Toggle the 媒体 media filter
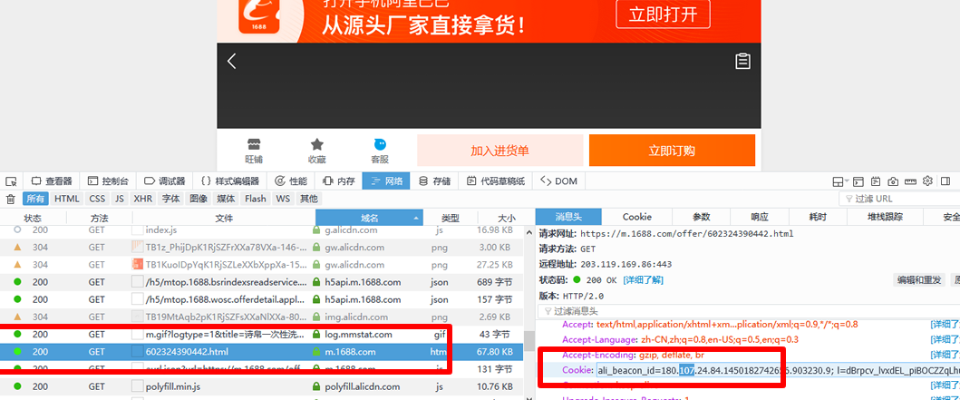Viewport: 960px width, 400px height. (x=226, y=198)
